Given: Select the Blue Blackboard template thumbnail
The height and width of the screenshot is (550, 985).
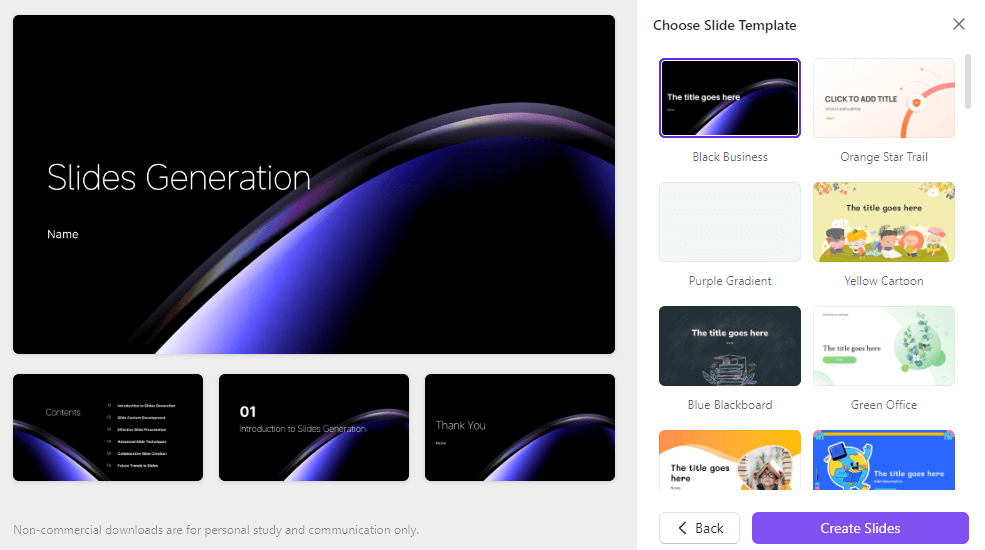Looking at the screenshot, I should pos(730,346).
